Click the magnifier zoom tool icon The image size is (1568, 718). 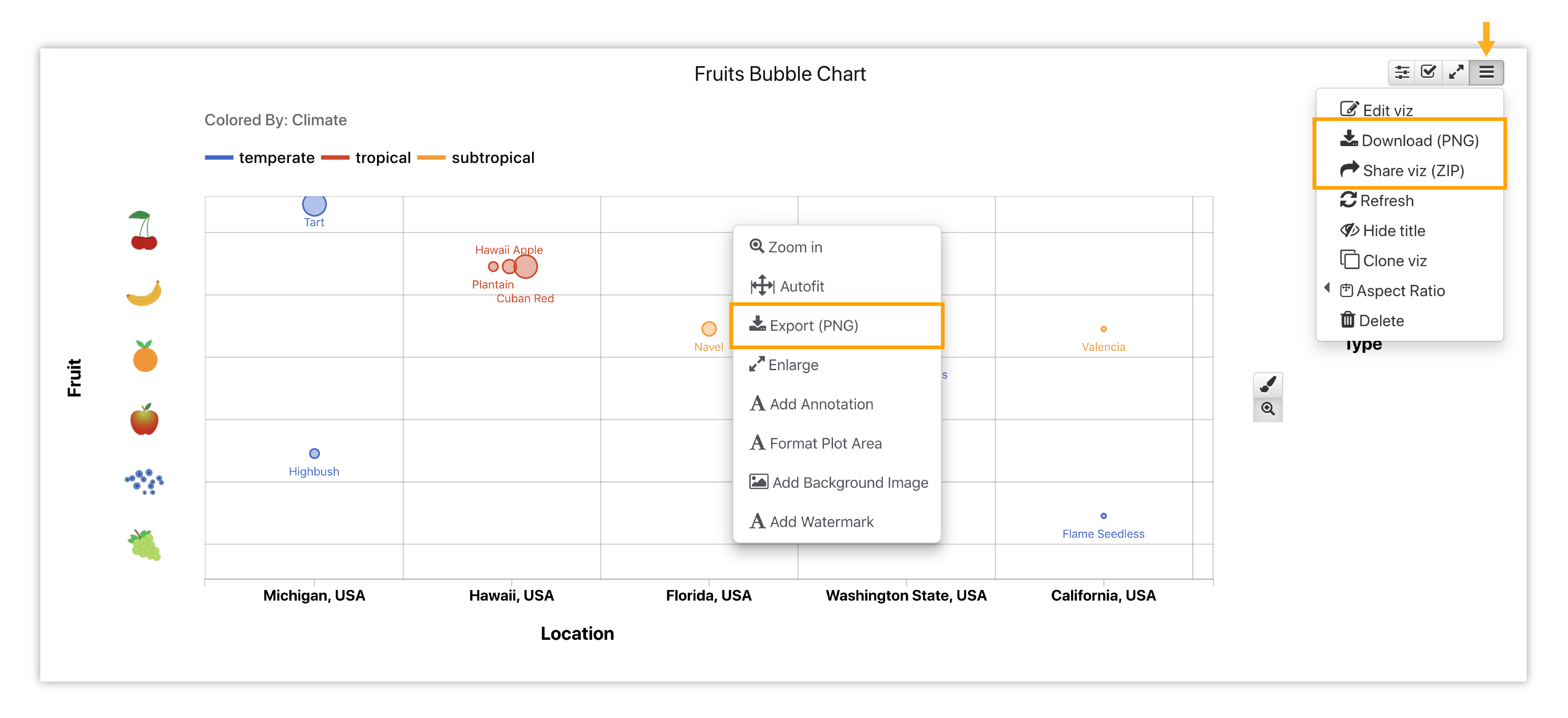[1268, 409]
